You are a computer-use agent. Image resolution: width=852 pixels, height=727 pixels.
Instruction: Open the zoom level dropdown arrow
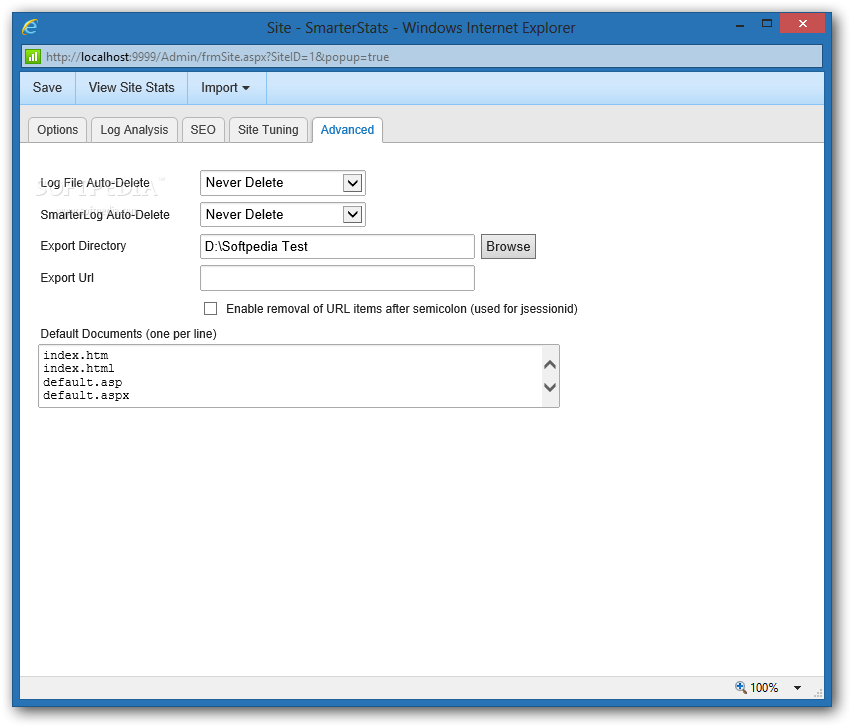797,688
